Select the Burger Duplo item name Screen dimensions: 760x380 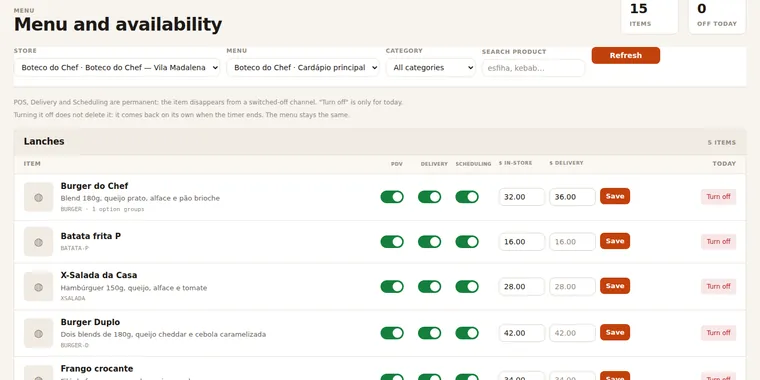tap(90, 322)
